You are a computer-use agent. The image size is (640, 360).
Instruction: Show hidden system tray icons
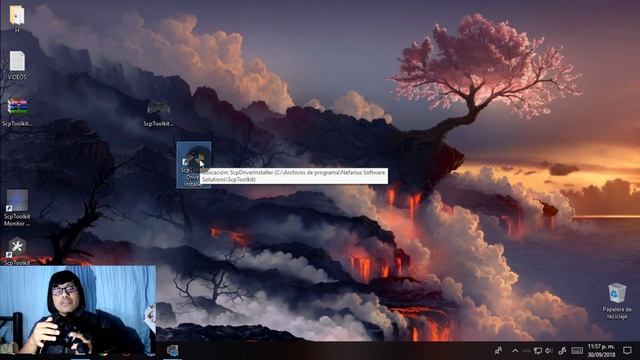pos(515,351)
